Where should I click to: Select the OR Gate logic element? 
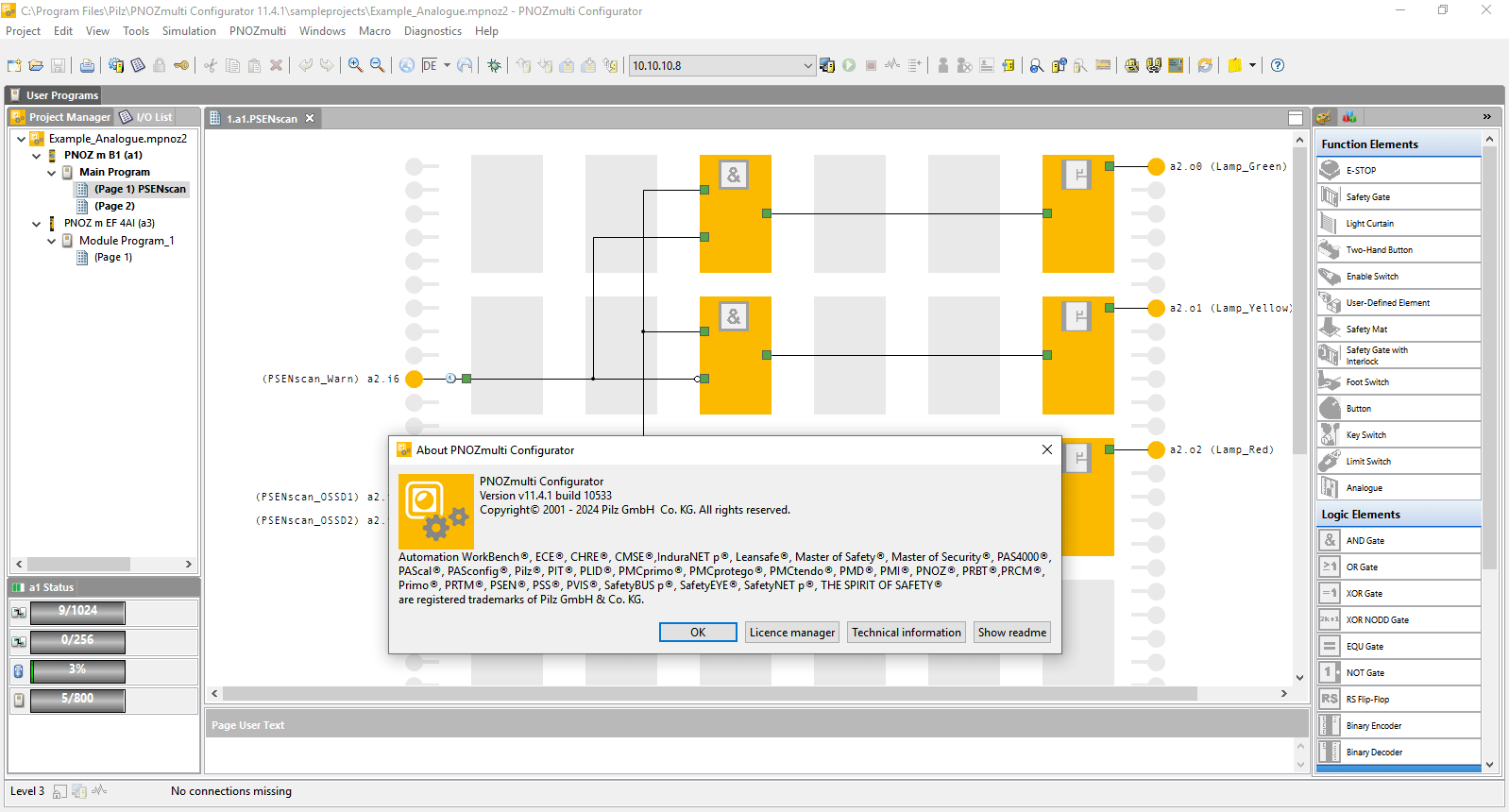point(1399,567)
